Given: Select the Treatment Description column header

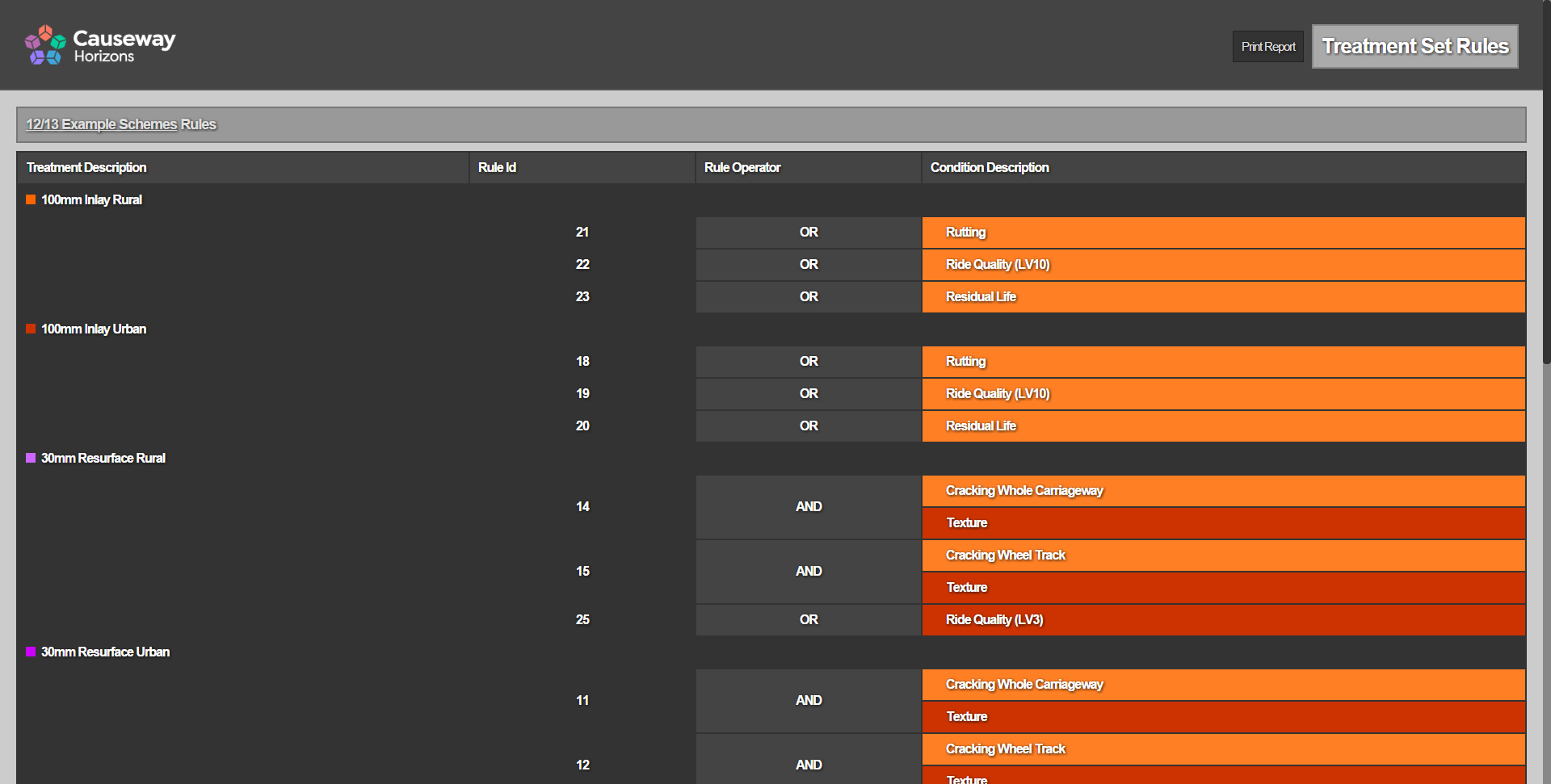Looking at the screenshot, I should [x=86, y=167].
